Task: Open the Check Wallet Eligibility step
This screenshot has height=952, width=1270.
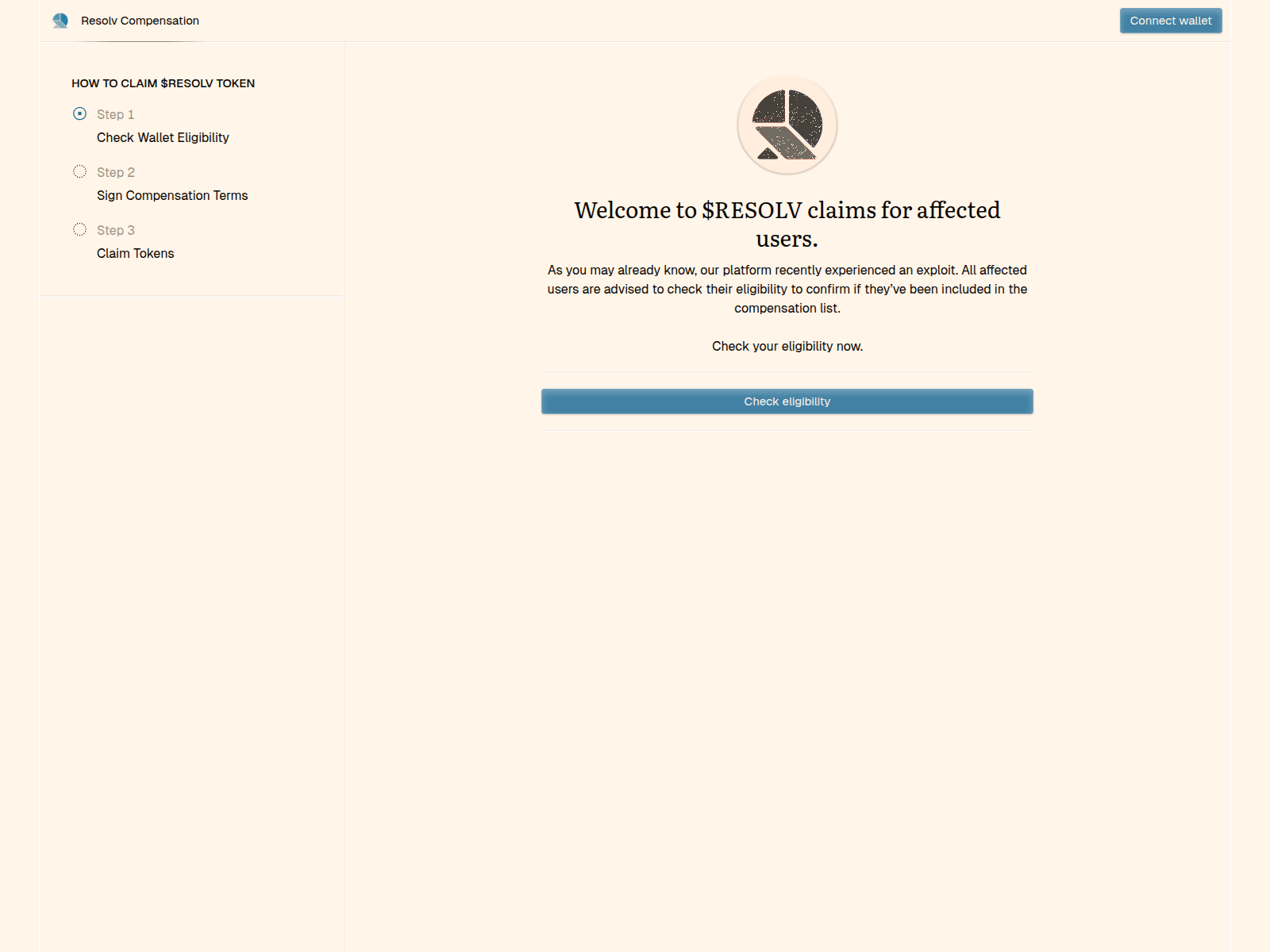Action: 162,137
